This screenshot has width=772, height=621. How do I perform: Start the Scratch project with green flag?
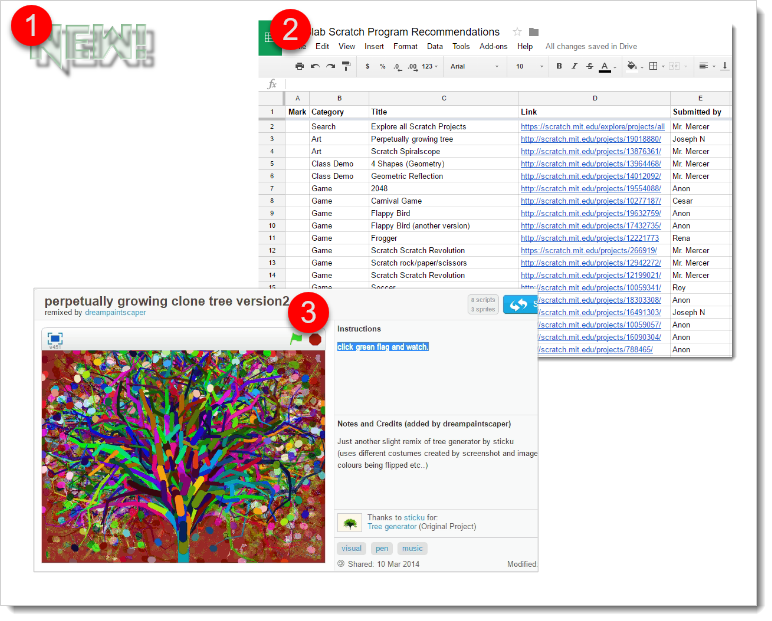coord(295,339)
